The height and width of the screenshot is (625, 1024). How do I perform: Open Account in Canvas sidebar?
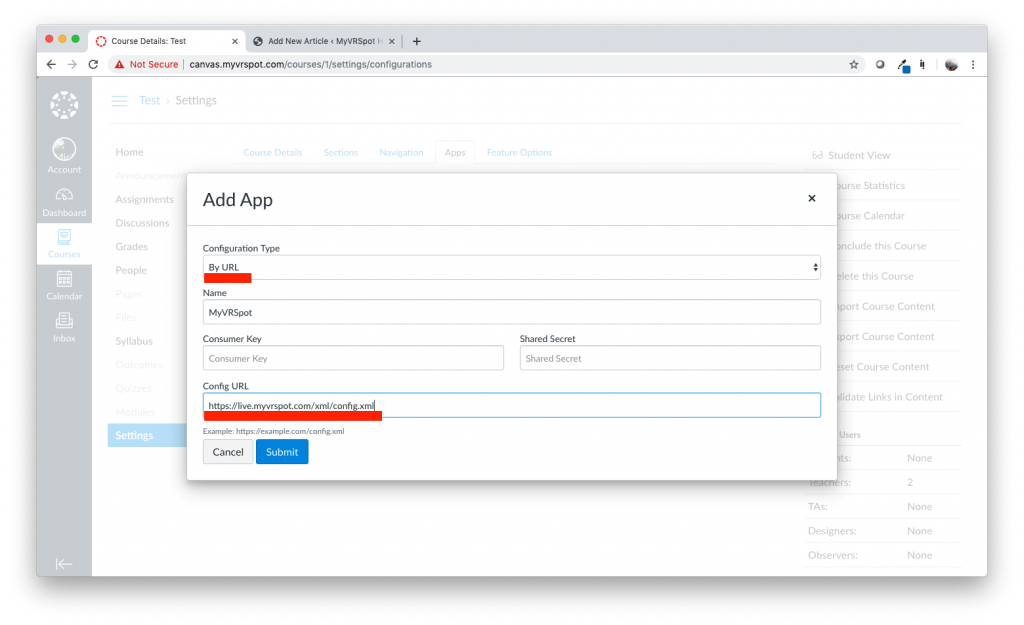pos(64,155)
